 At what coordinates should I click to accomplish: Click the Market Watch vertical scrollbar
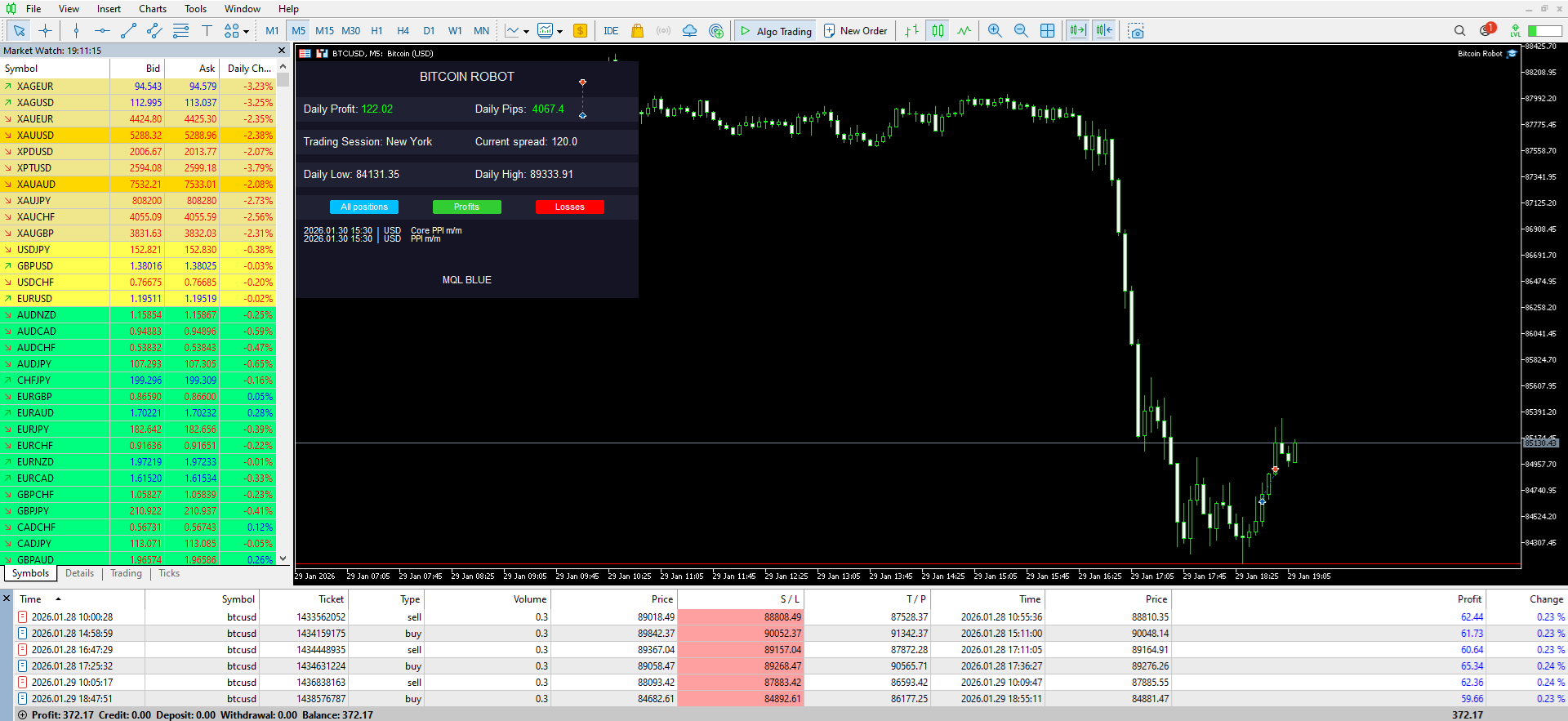pos(283,314)
